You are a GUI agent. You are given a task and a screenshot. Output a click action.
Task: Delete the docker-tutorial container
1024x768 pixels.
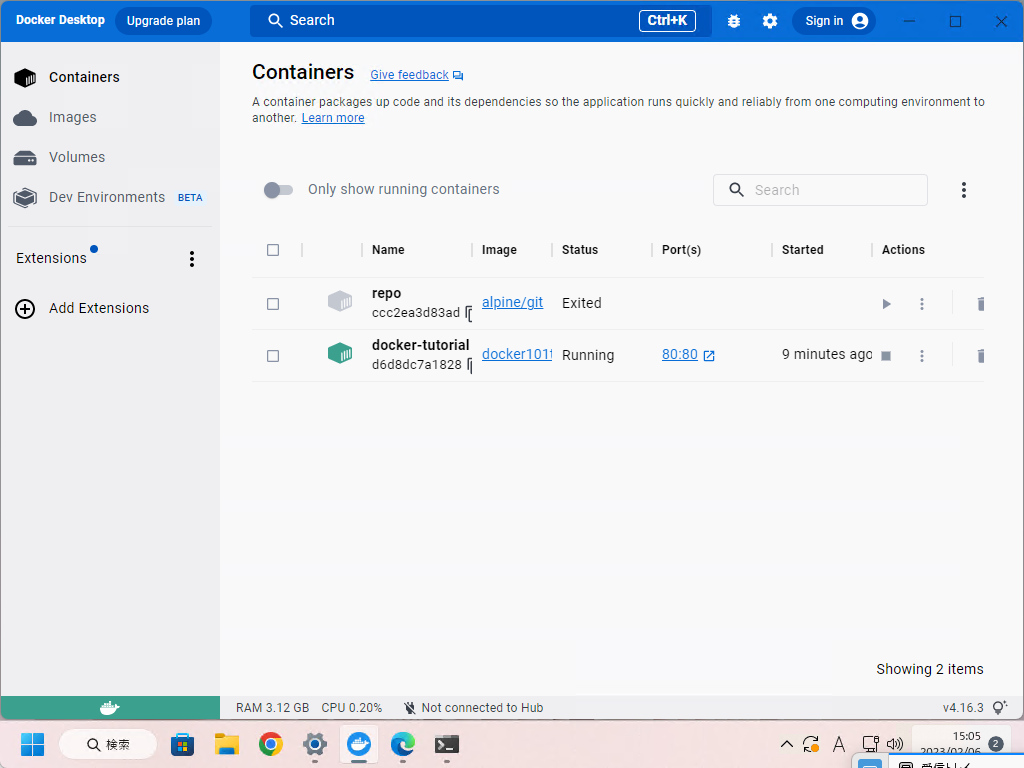click(980, 356)
